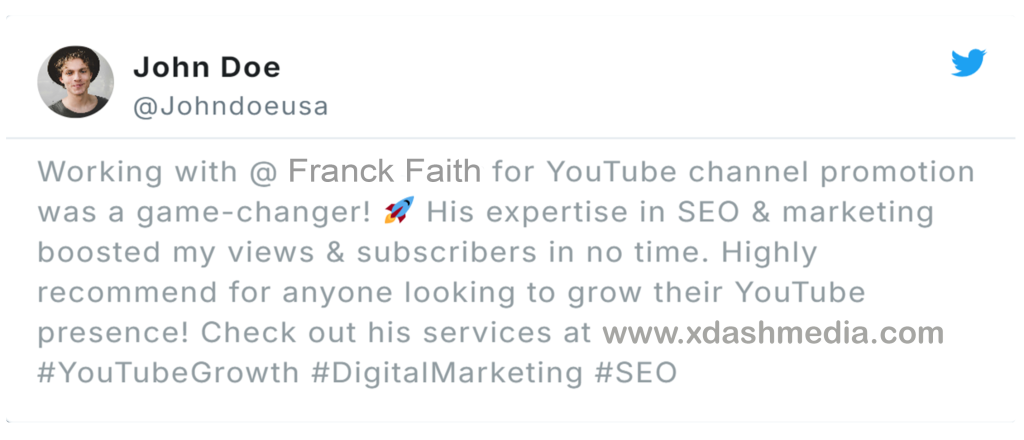The image size is (1024, 440).
Task: Open the @Johndoeusa handle
Action: (230, 106)
